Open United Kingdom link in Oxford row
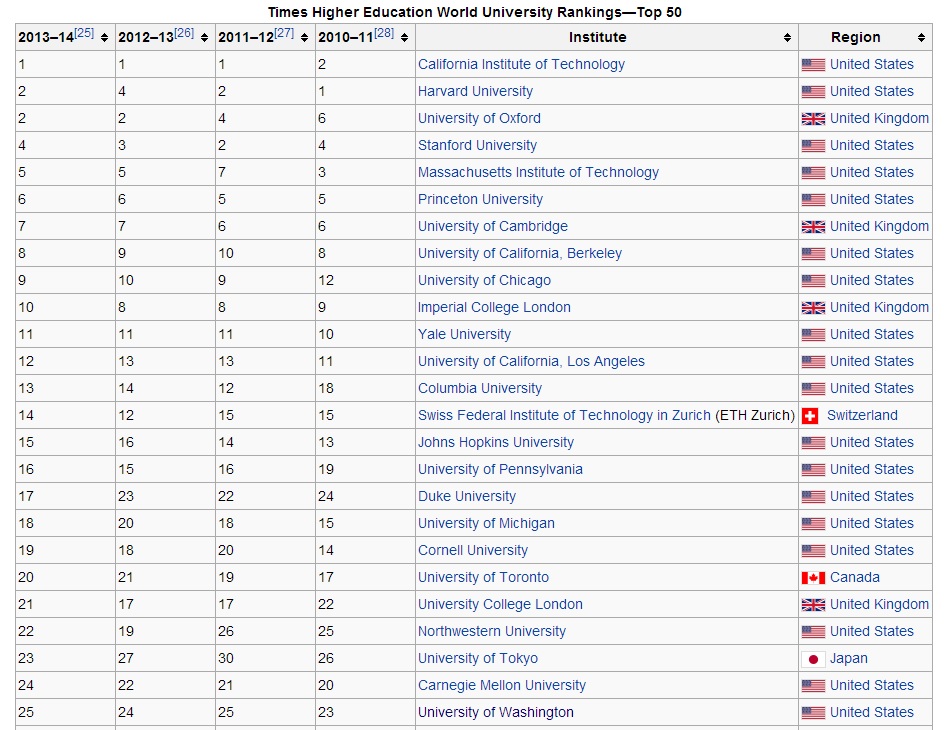The width and height of the screenshot is (945, 730). coord(879,118)
